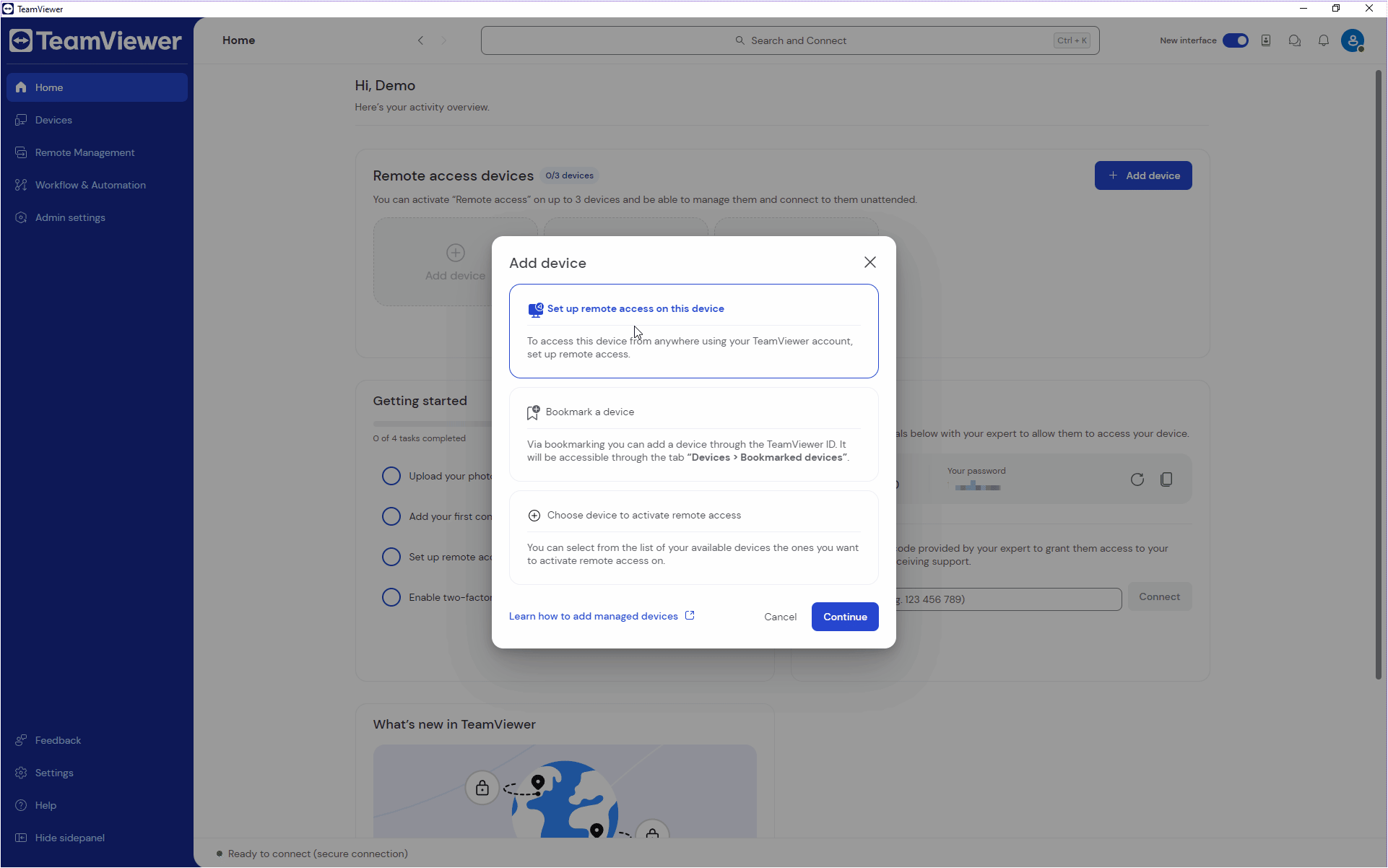This screenshot has width=1388, height=868.
Task: Navigate back with left chevron arrow
Action: tap(420, 40)
